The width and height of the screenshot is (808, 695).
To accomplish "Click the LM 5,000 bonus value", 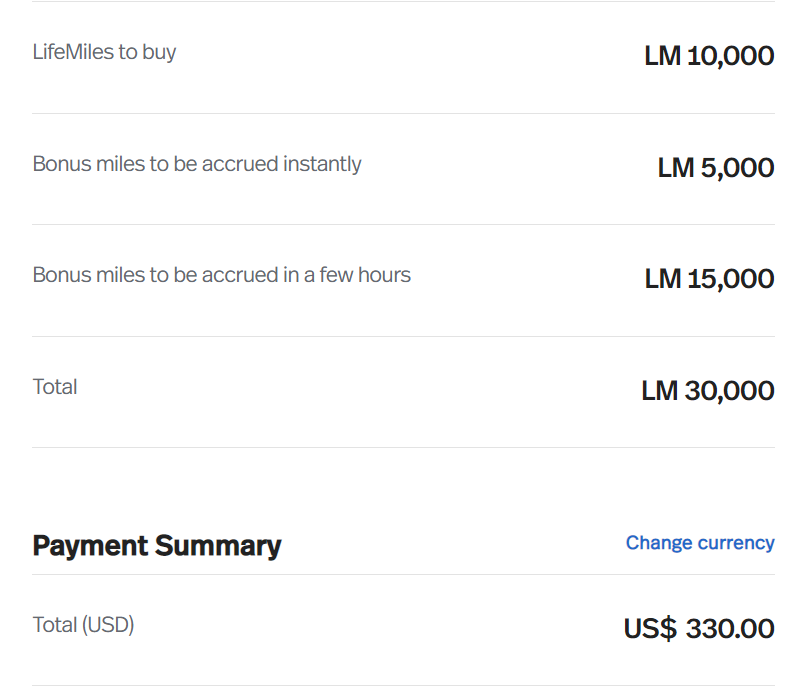I will click(x=716, y=167).
